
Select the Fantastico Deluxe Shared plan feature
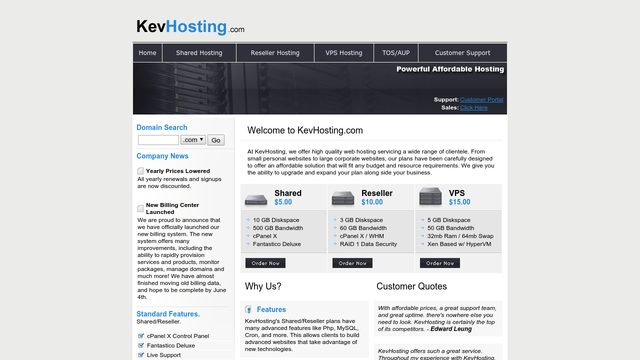click(x=277, y=244)
